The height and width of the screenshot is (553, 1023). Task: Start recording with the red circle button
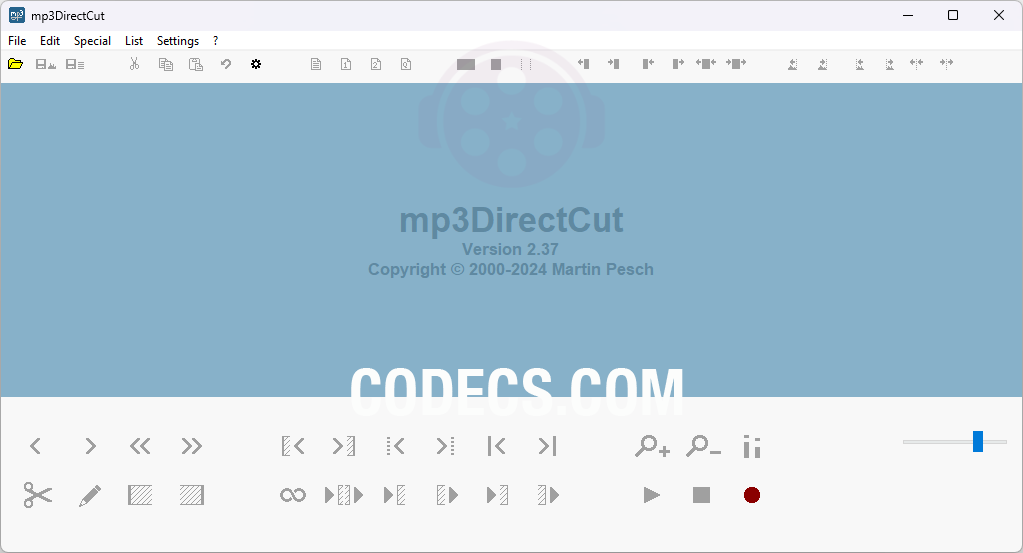(x=752, y=495)
